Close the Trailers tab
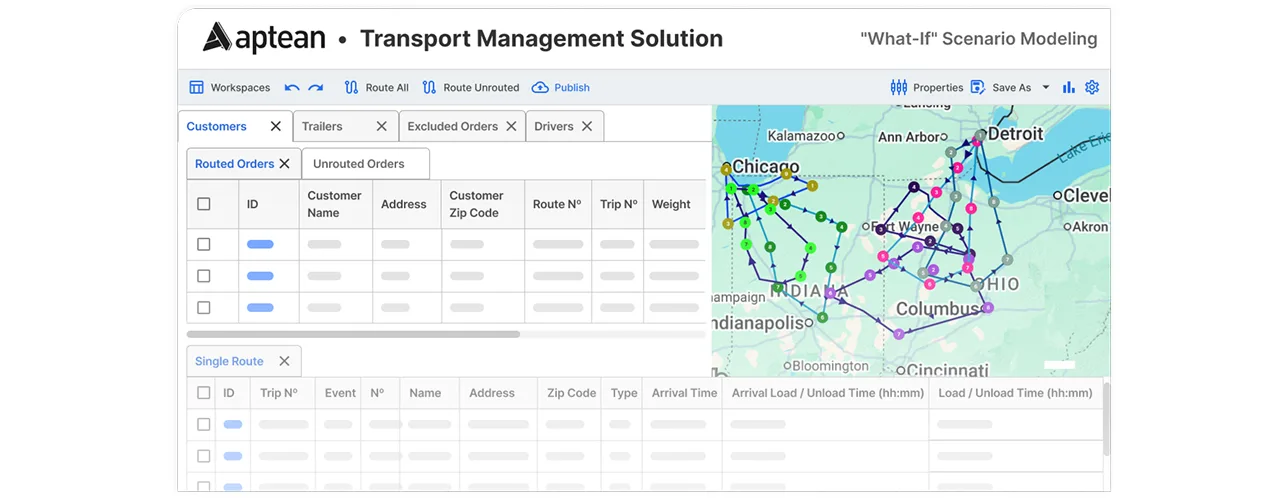This screenshot has width=1285, height=500. [381, 126]
